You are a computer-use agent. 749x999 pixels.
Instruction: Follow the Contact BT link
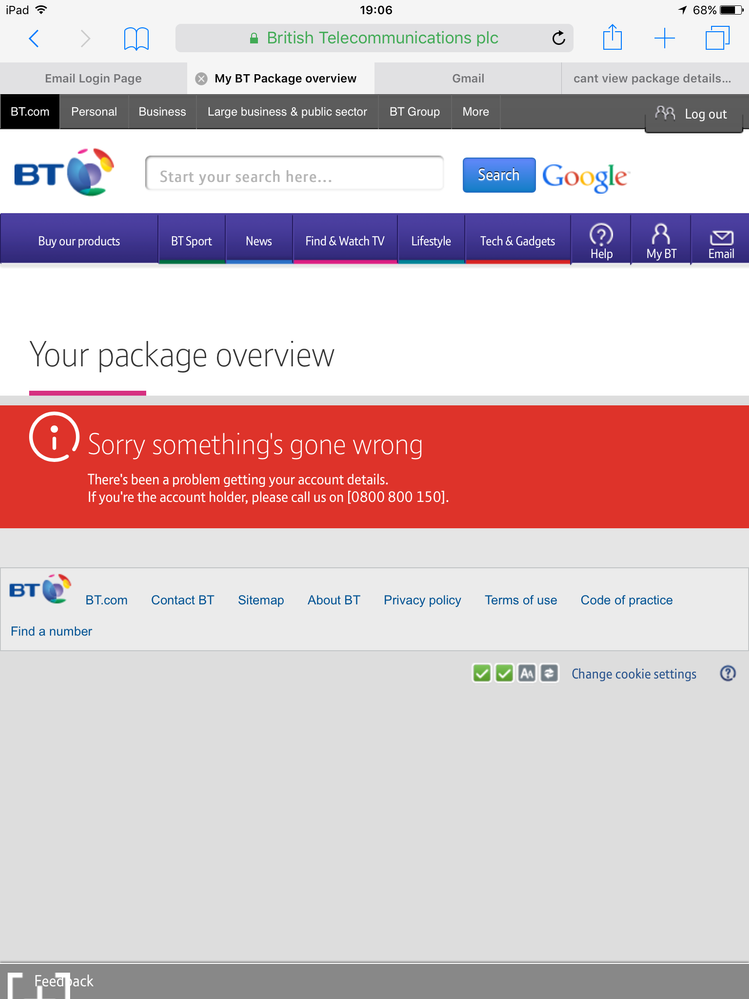(182, 600)
